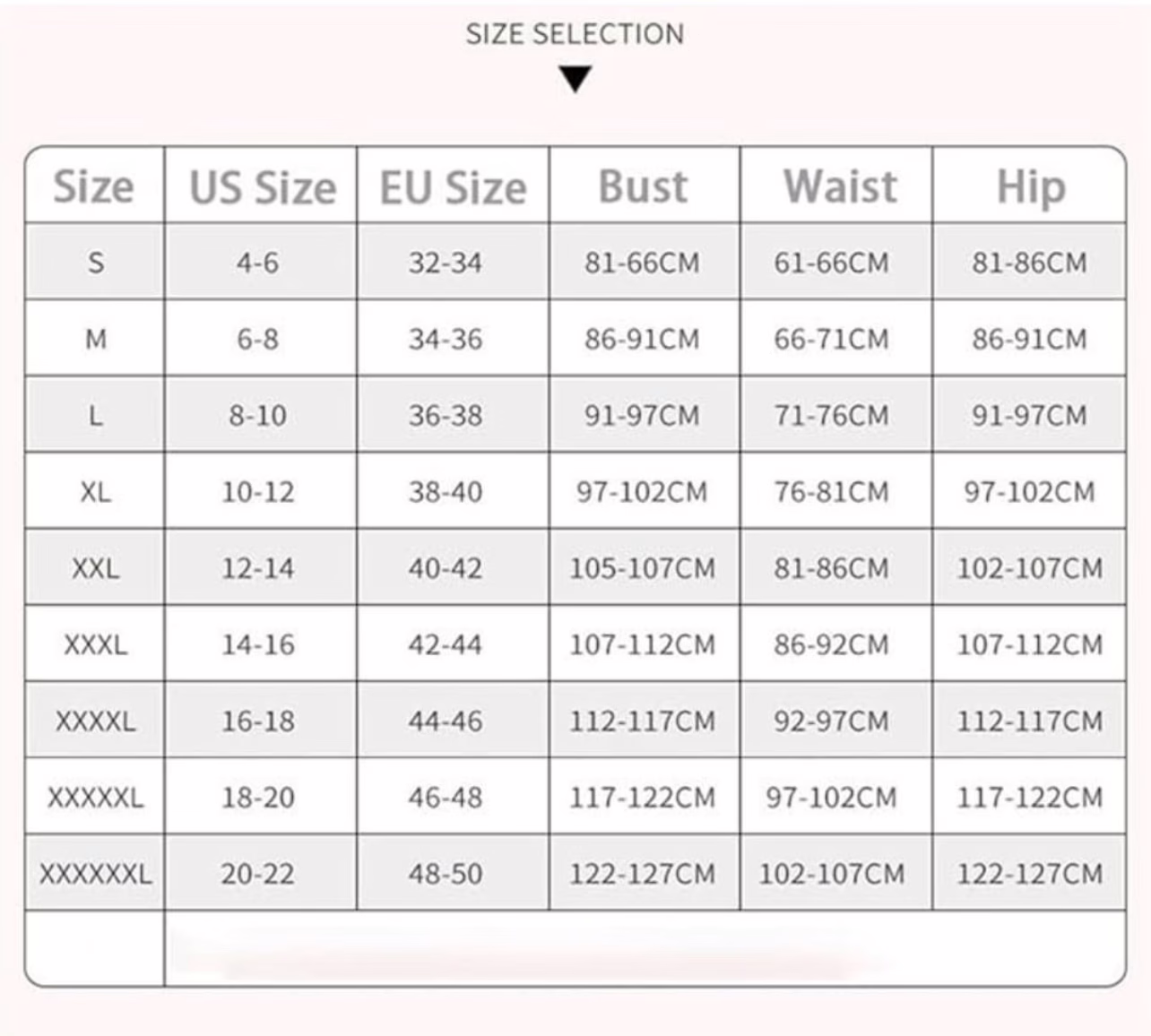The width and height of the screenshot is (1151, 1036).
Task: Click the Waist column header
Action: coord(840,187)
